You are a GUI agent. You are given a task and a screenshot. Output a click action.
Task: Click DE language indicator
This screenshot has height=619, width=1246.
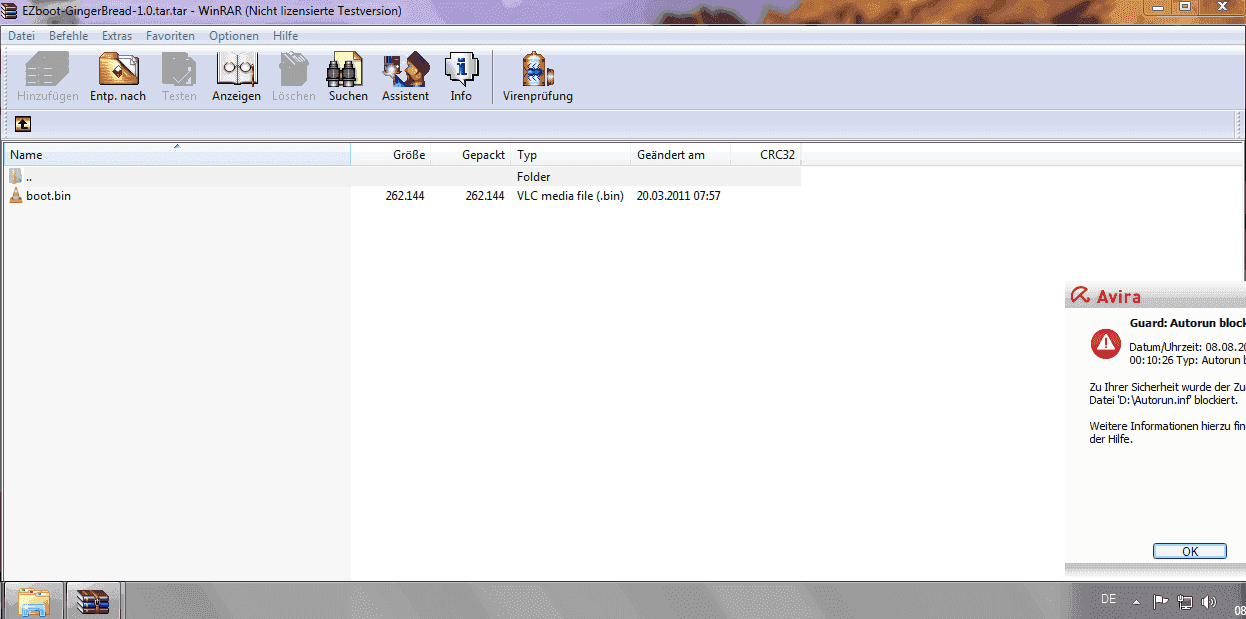1108,599
